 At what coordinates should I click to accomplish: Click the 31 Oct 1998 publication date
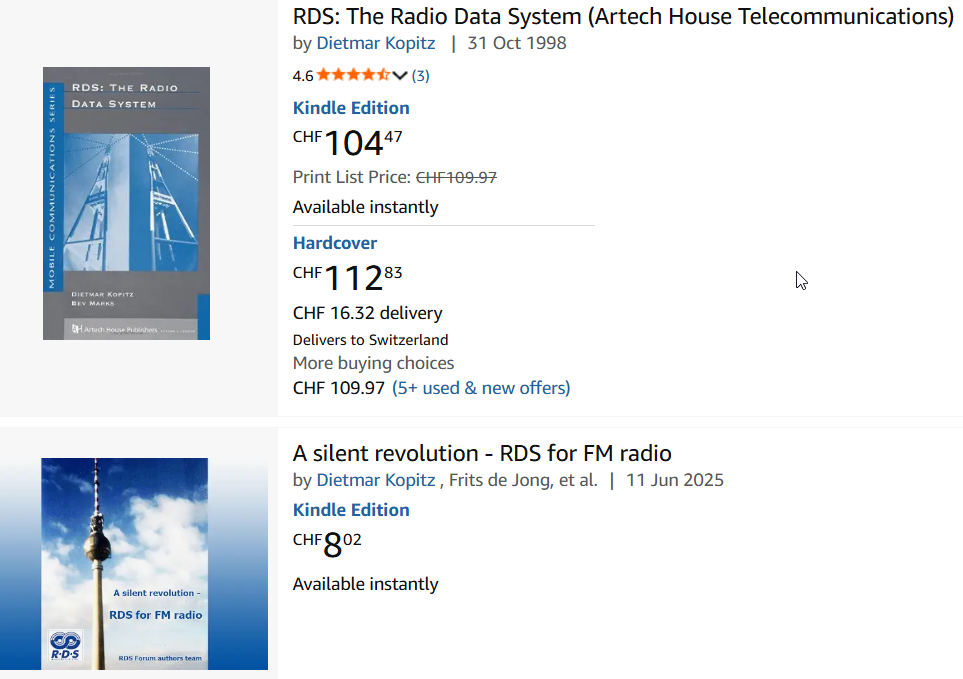click(x=517, y=44)
